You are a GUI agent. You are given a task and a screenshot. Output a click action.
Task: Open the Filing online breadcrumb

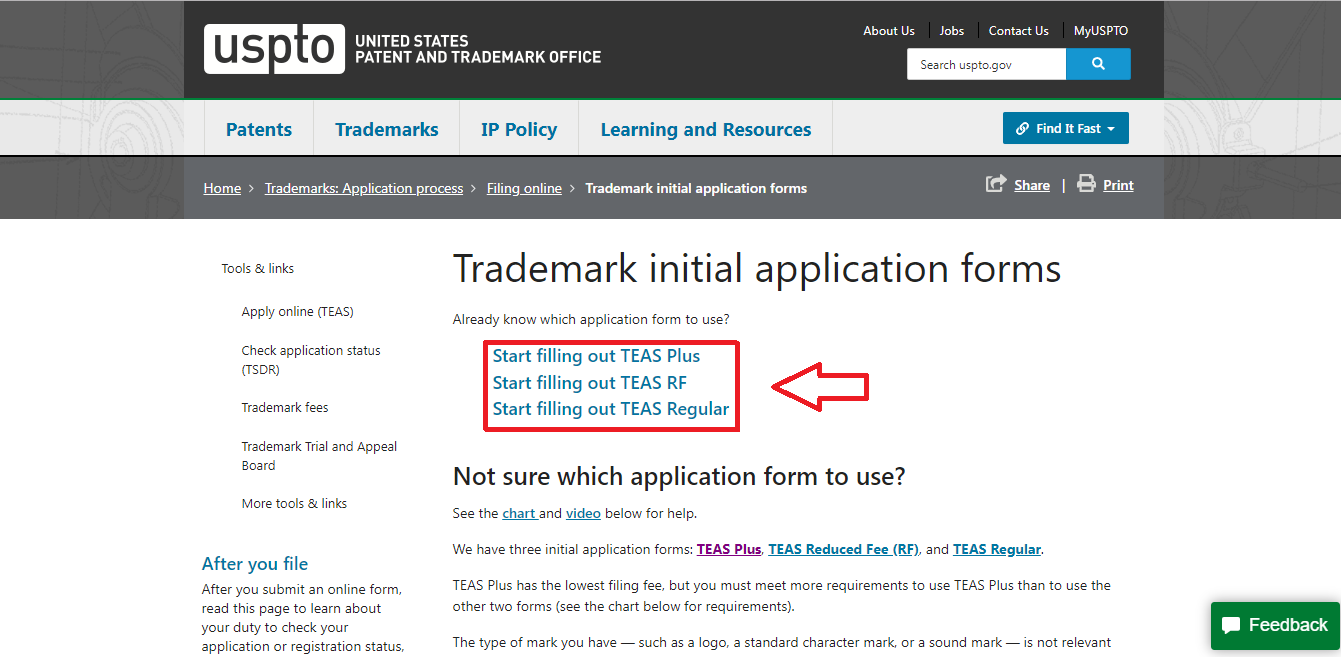pyautogui.click(x=524, y=188)
